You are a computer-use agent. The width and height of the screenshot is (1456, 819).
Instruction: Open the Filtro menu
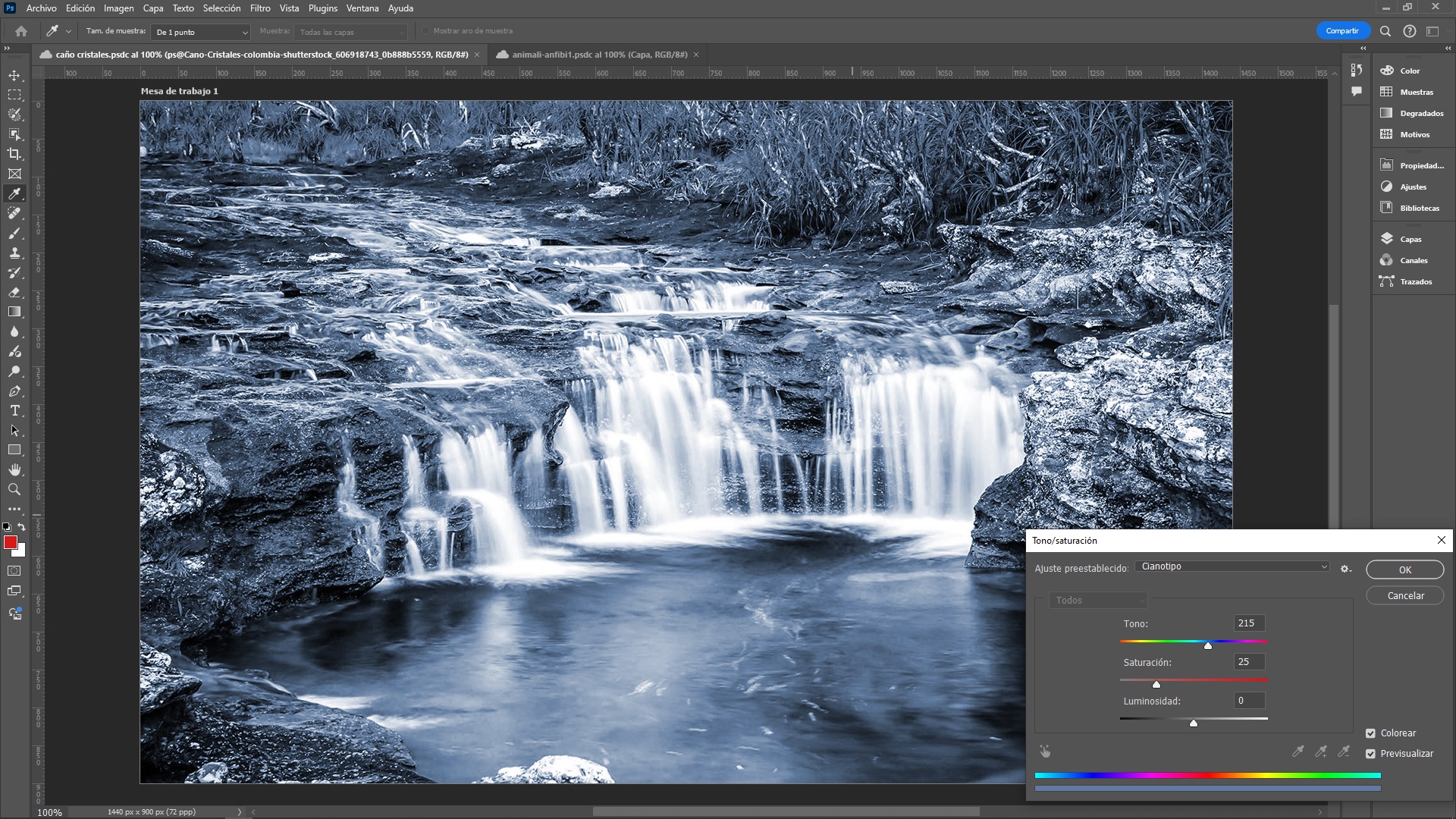(x=260, y=8)
